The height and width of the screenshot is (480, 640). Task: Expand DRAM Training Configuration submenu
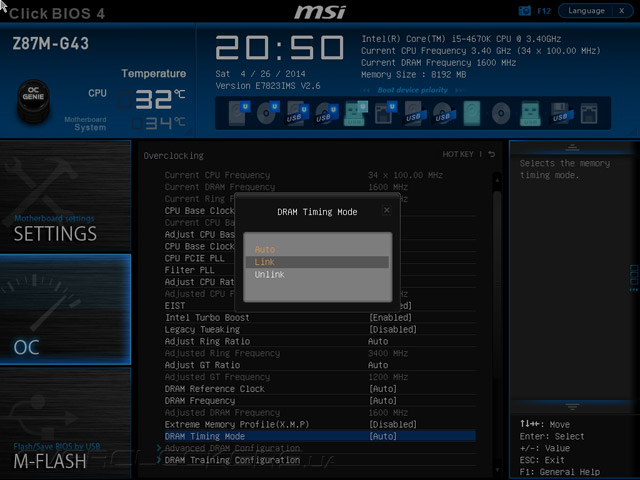[x=232, y=460]
